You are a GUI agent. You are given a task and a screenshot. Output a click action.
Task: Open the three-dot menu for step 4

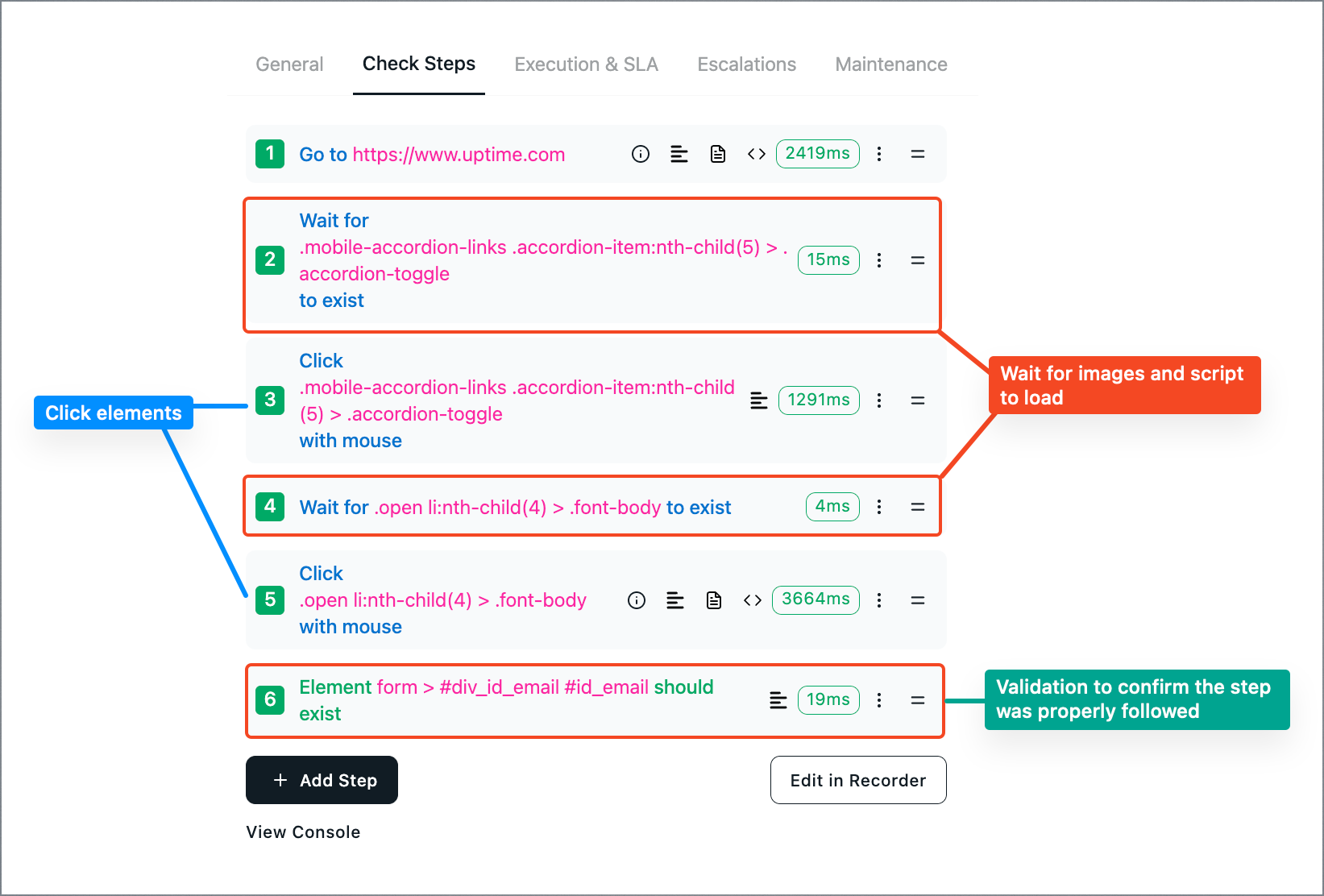[x=879, y=507]
